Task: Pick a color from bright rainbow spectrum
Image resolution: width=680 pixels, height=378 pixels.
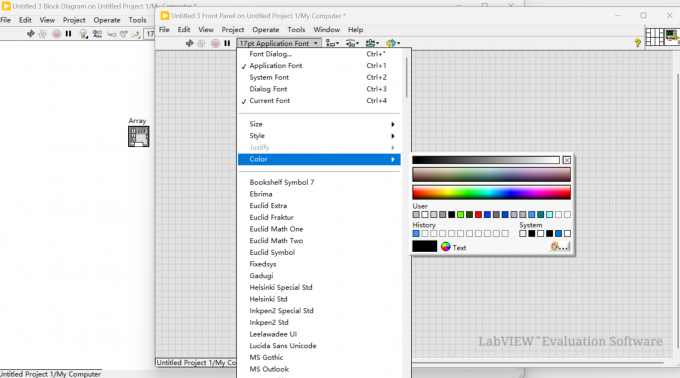Action: (491, 192)
